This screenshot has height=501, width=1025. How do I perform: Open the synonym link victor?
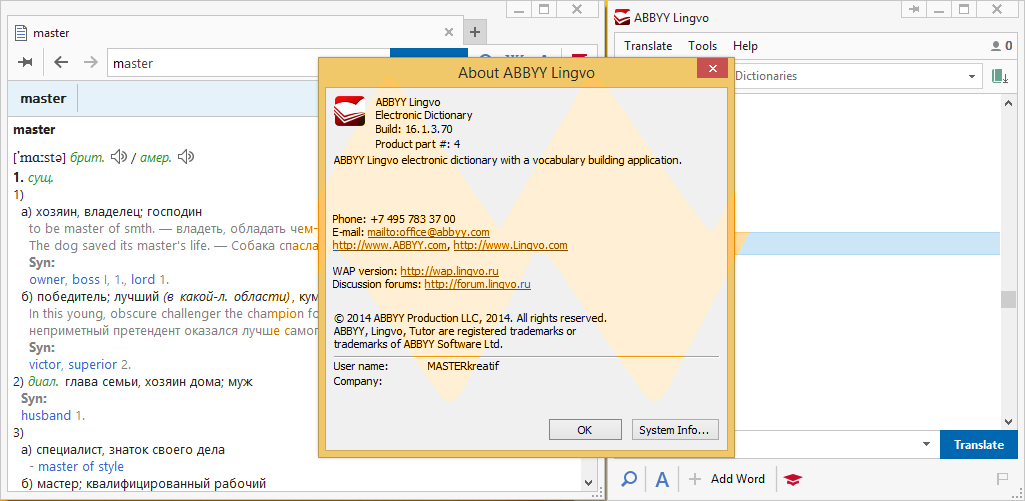pos(44,364)
